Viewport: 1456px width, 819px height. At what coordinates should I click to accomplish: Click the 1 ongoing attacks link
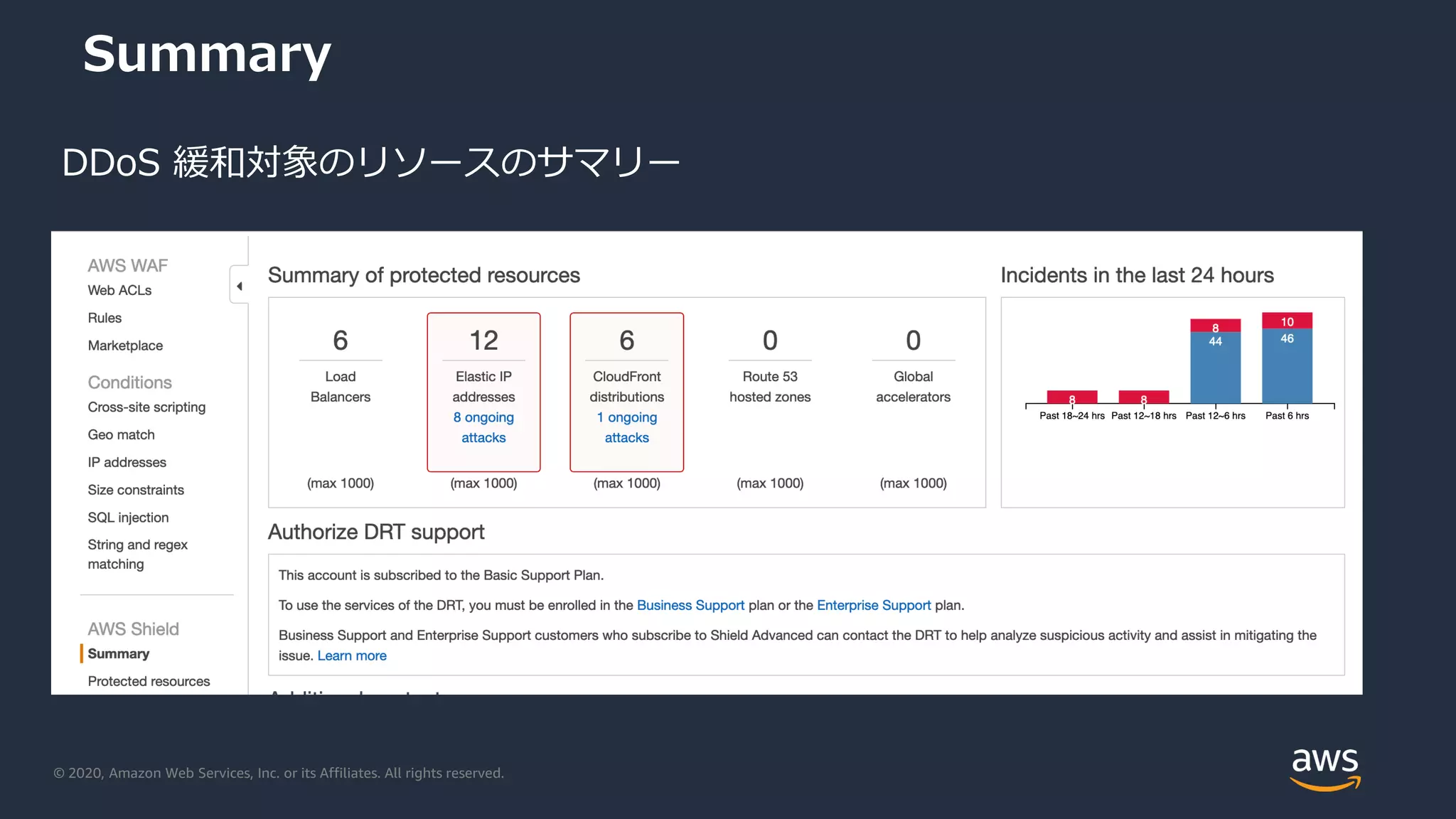pos(626,427)
